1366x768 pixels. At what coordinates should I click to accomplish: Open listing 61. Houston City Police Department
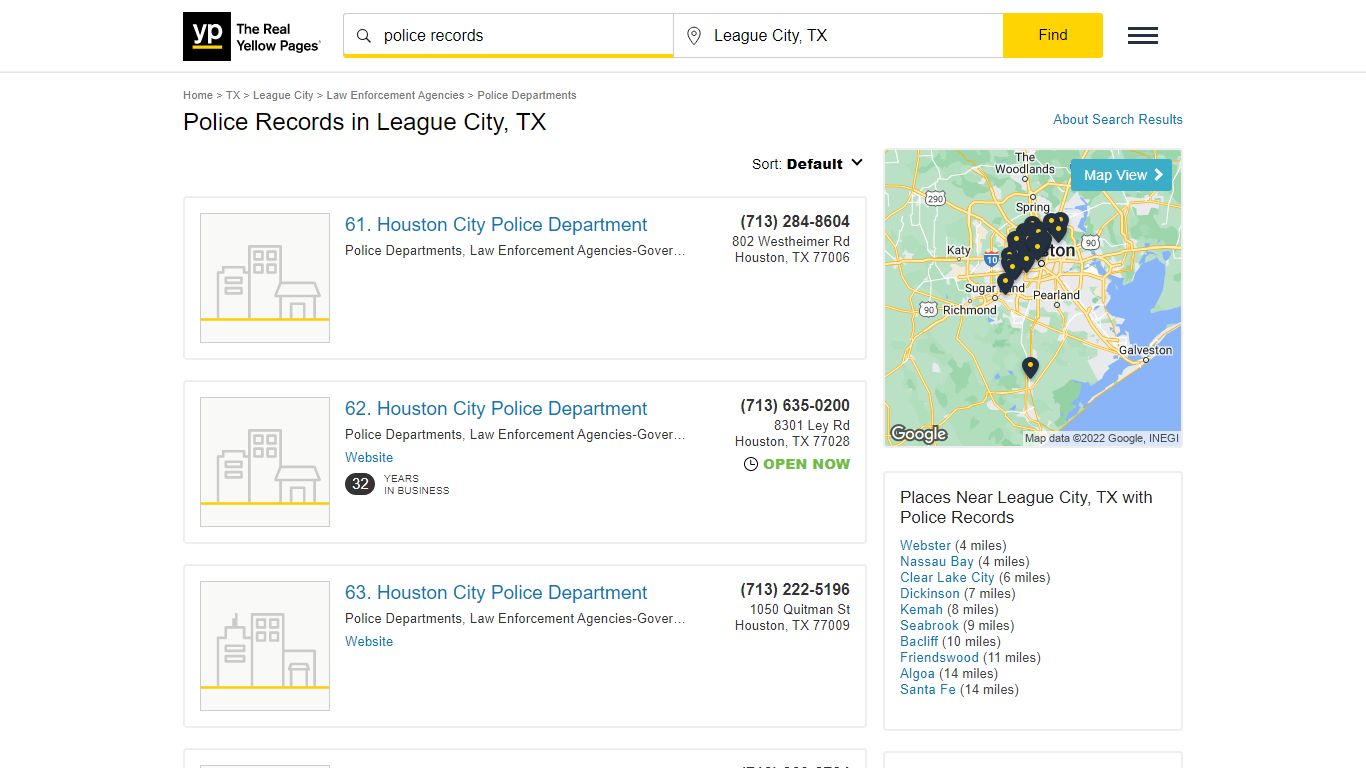pos(496,225)
